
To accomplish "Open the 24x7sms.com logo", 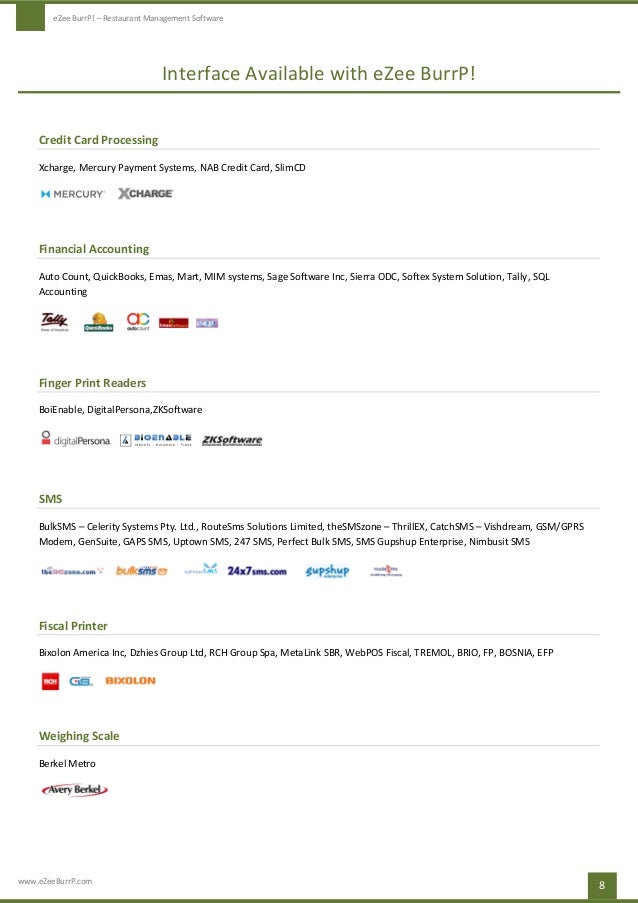I will pyautogui.click(x=257, y=571).
